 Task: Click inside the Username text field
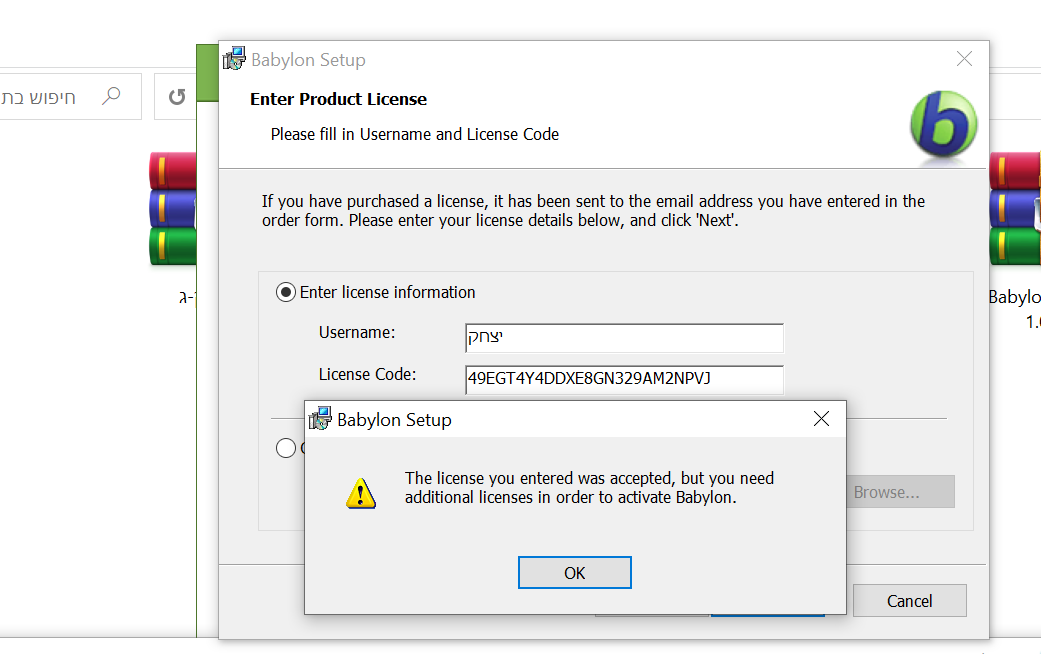coord(624,338)
